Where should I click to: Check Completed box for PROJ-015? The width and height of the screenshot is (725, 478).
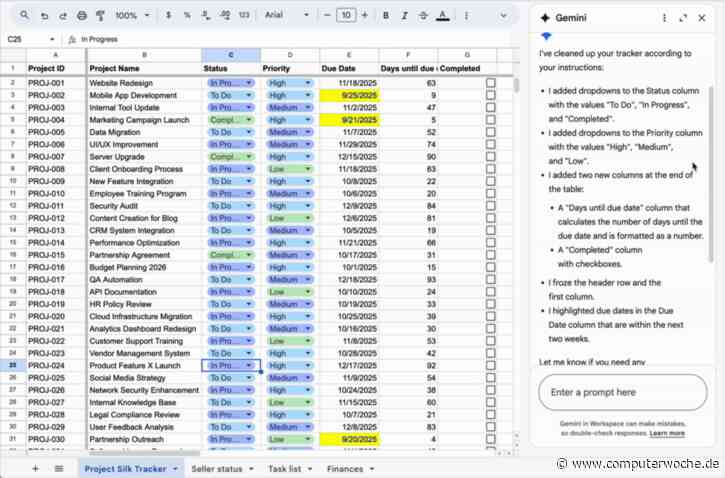pyautogui.click(x=491, y=255)
